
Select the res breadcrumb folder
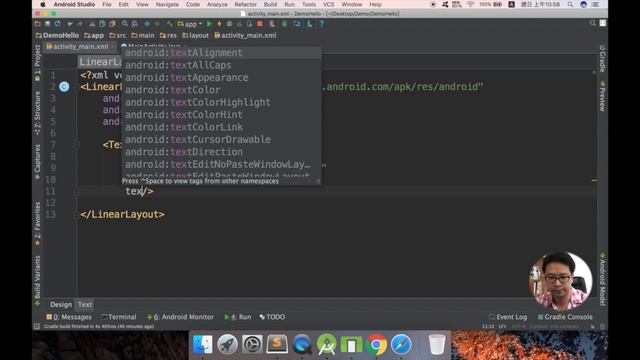168,36
